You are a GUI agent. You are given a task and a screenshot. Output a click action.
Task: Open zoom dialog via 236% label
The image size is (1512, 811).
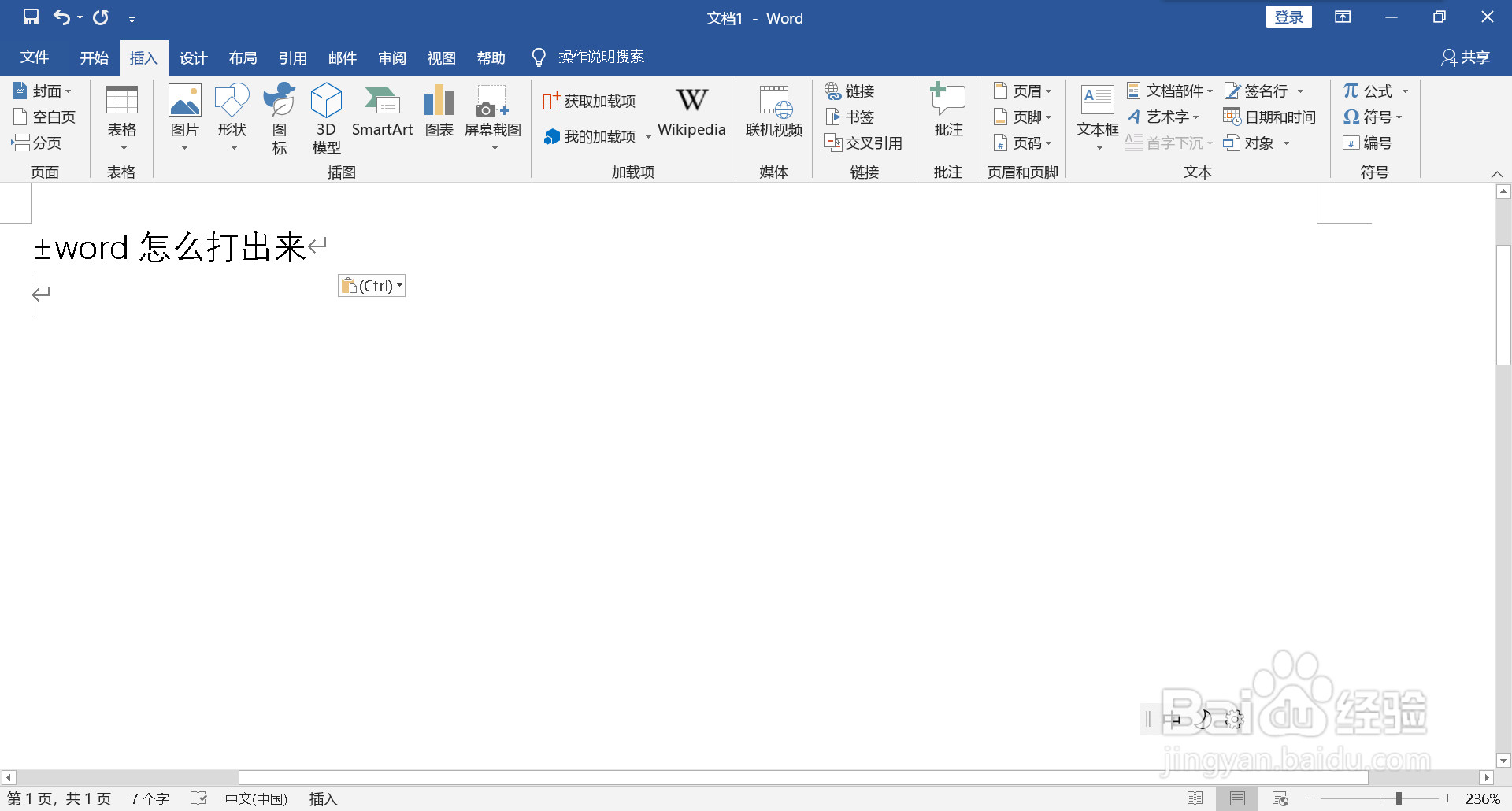(x=1482, y=799)
